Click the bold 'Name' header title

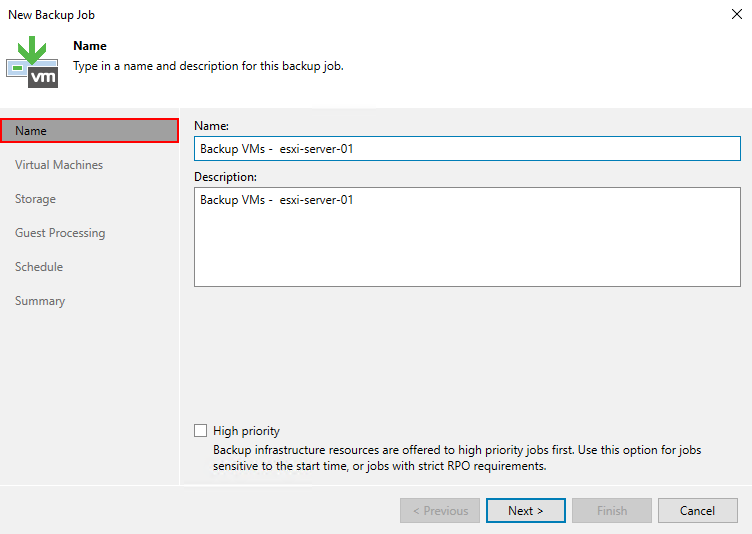tap(90, 46)
